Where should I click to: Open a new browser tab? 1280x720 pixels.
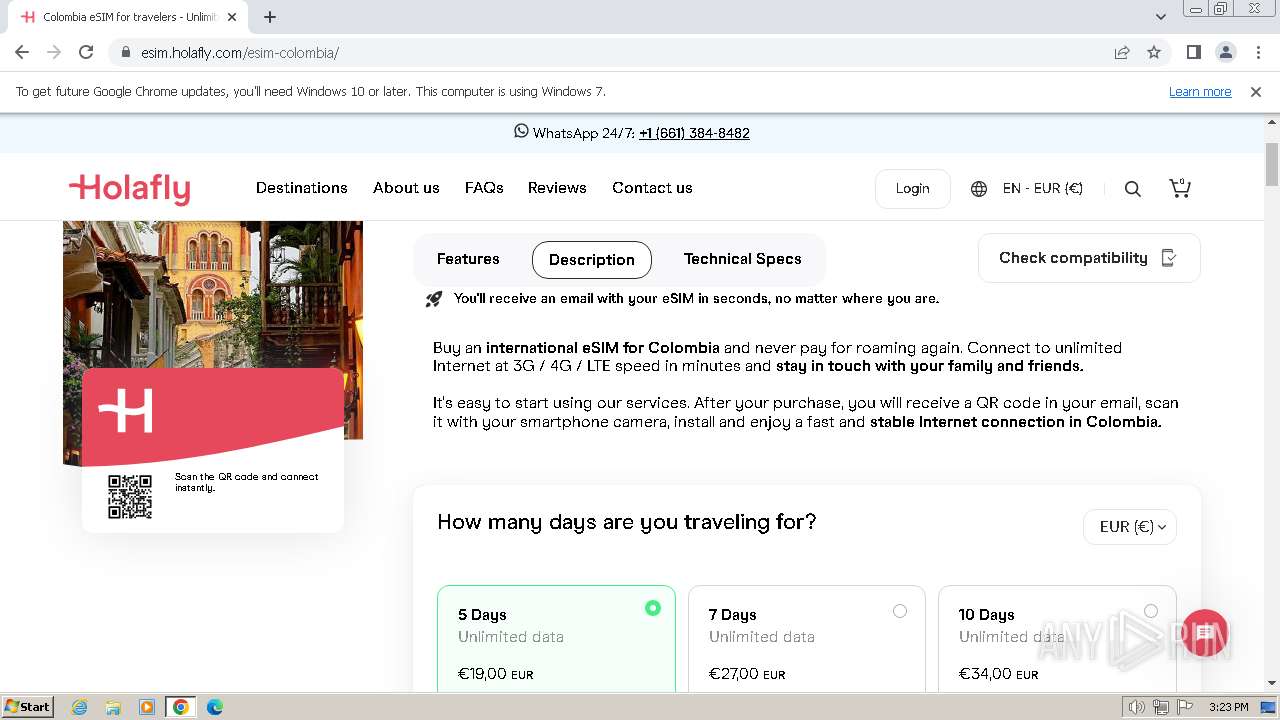[x=270, y=17]
